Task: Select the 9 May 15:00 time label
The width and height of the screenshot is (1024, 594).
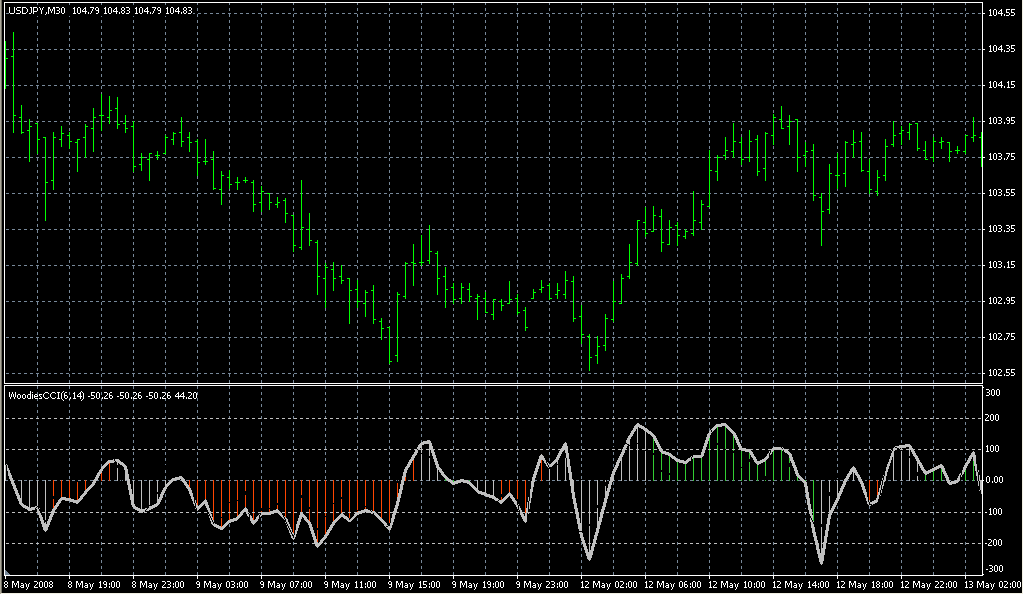Action: (x=411, y=585)
